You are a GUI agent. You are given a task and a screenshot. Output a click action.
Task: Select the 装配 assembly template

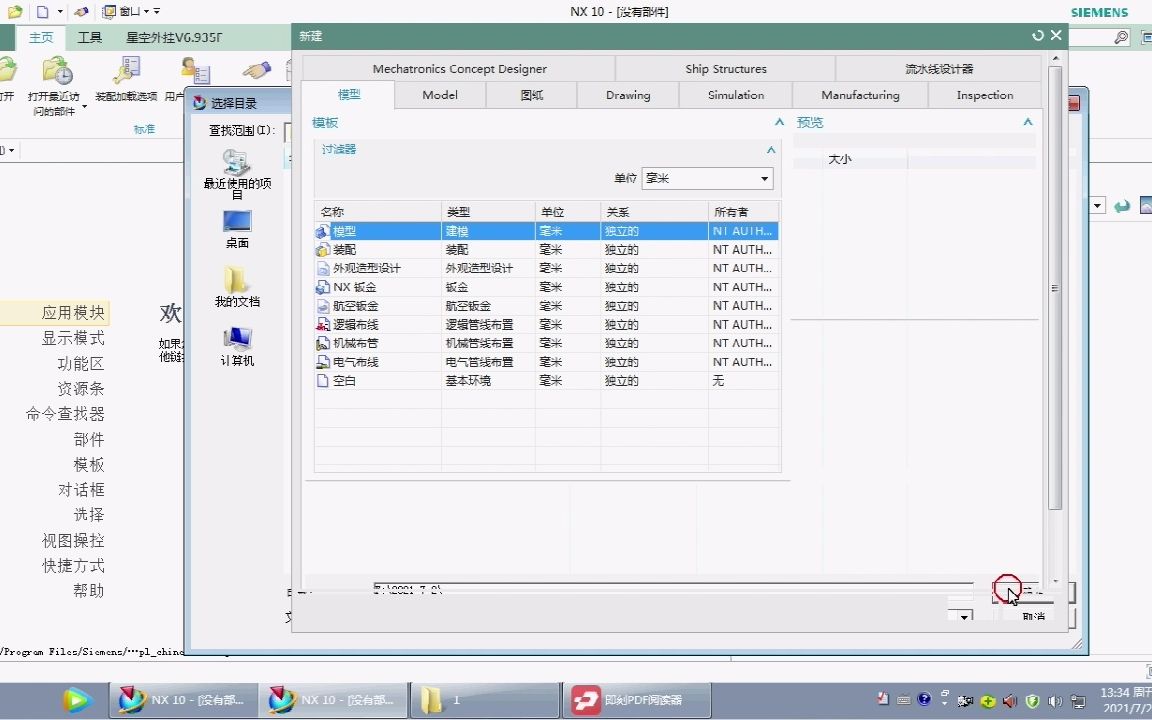point(344,249)
